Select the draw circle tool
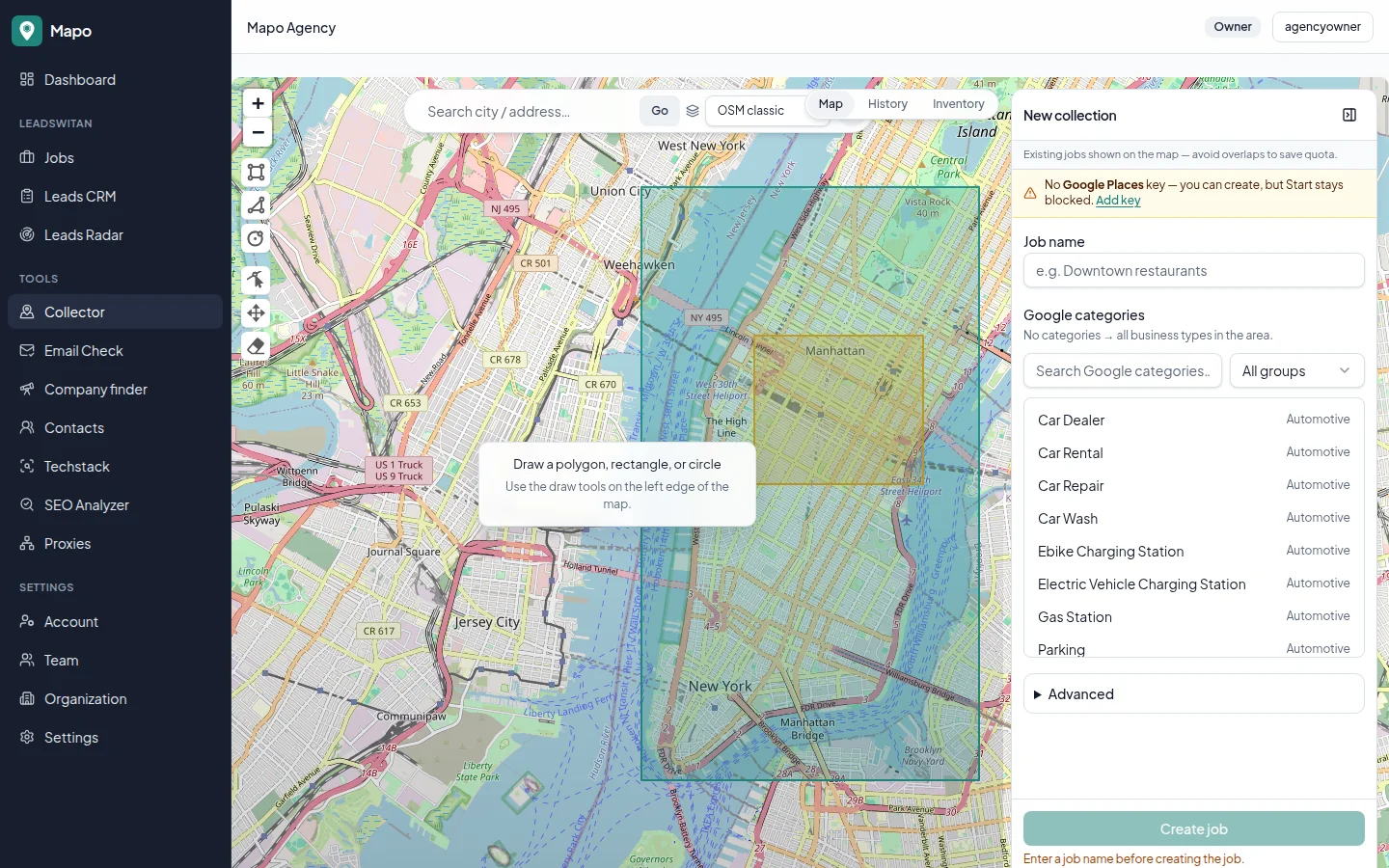The height and width of the screenshot is (868, 1389). point(256,238)
